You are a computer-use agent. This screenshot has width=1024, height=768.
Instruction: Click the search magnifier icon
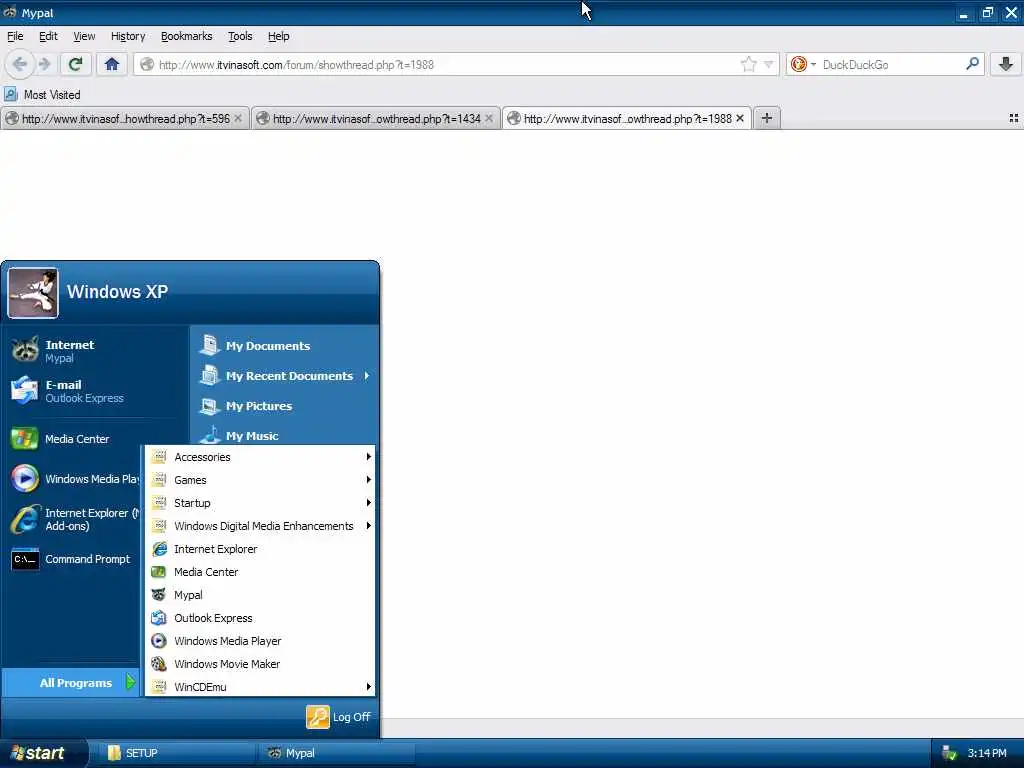pyautogui.click(x=972, y=64)
